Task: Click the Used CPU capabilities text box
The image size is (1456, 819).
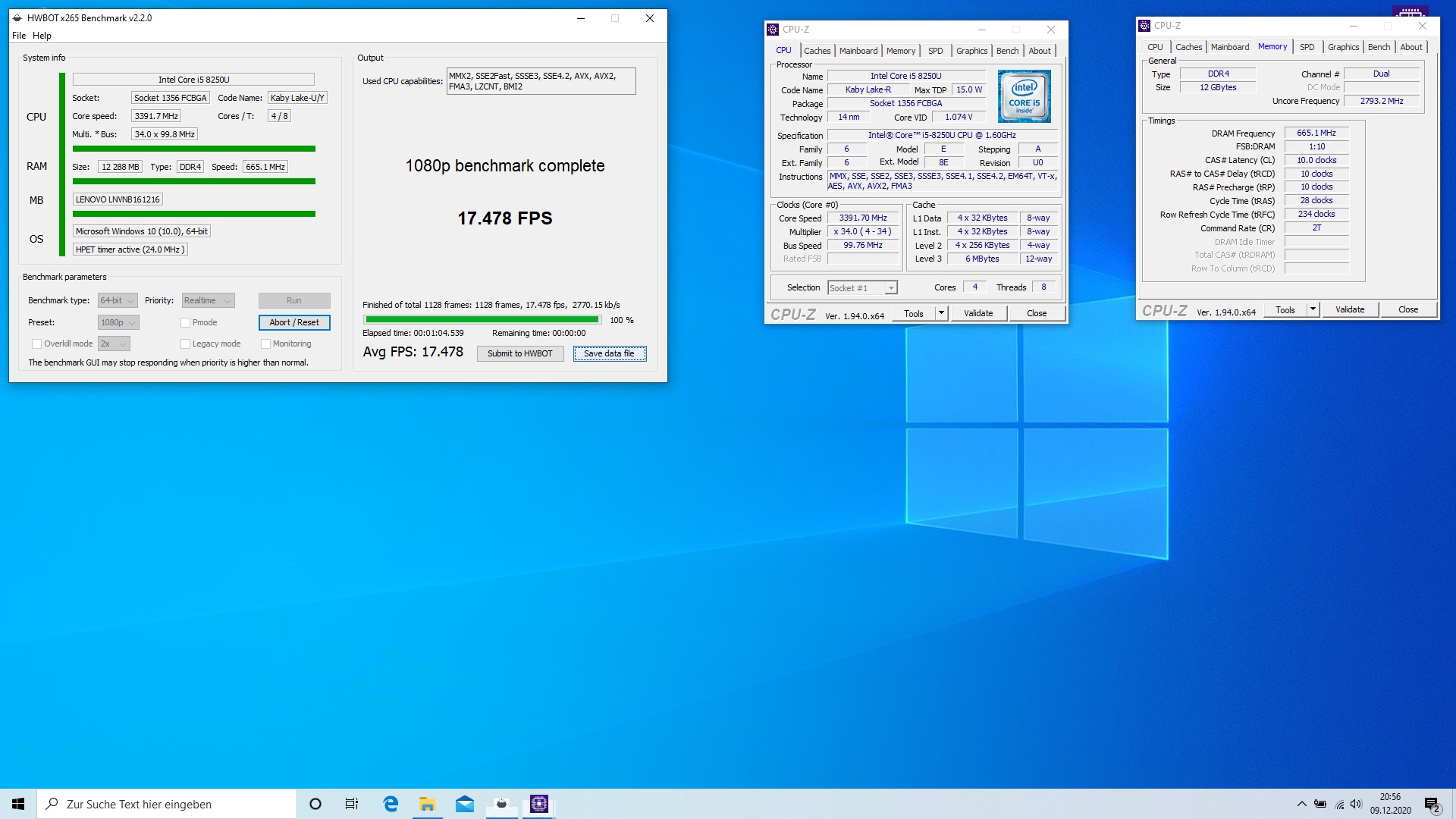Action: pyautogui.click(x=541, y=81)
